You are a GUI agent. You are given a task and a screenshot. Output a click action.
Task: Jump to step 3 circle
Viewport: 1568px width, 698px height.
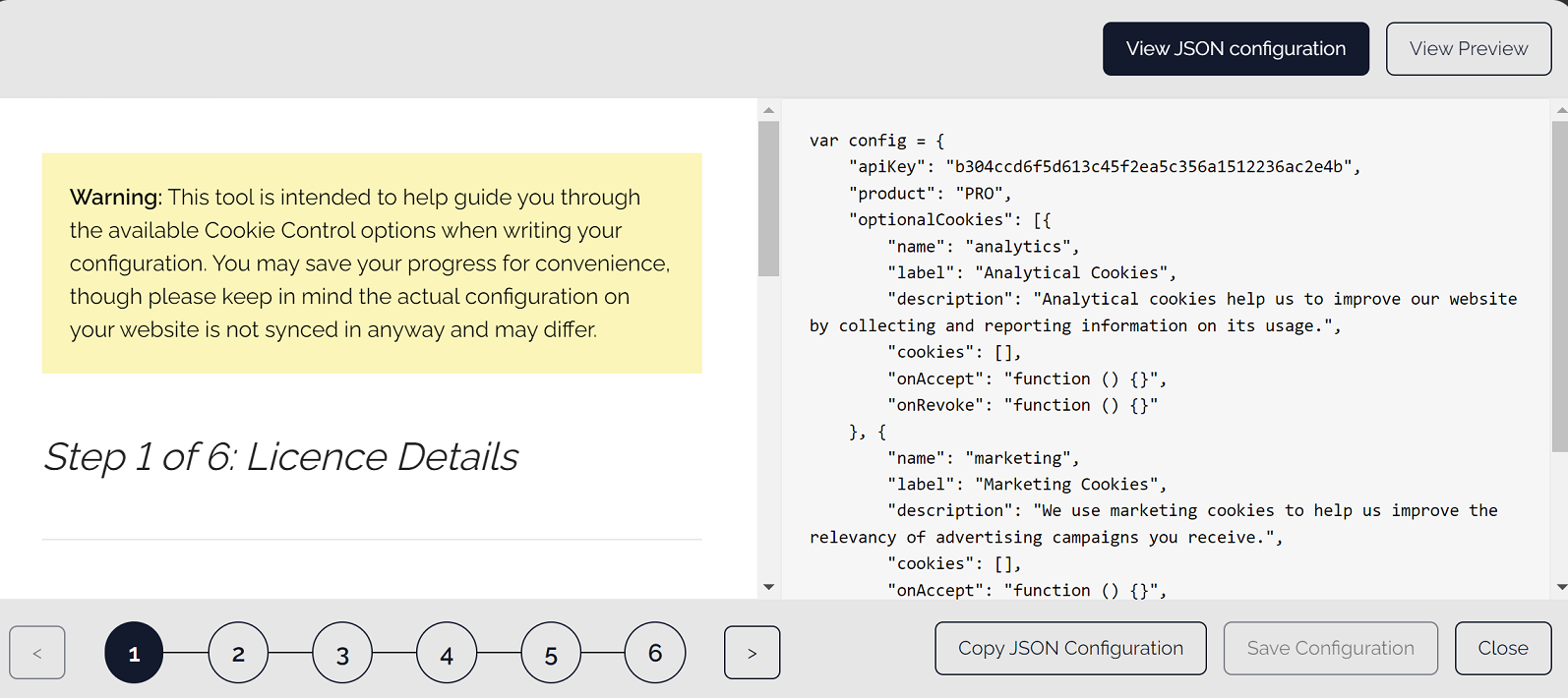pos(342,653)
